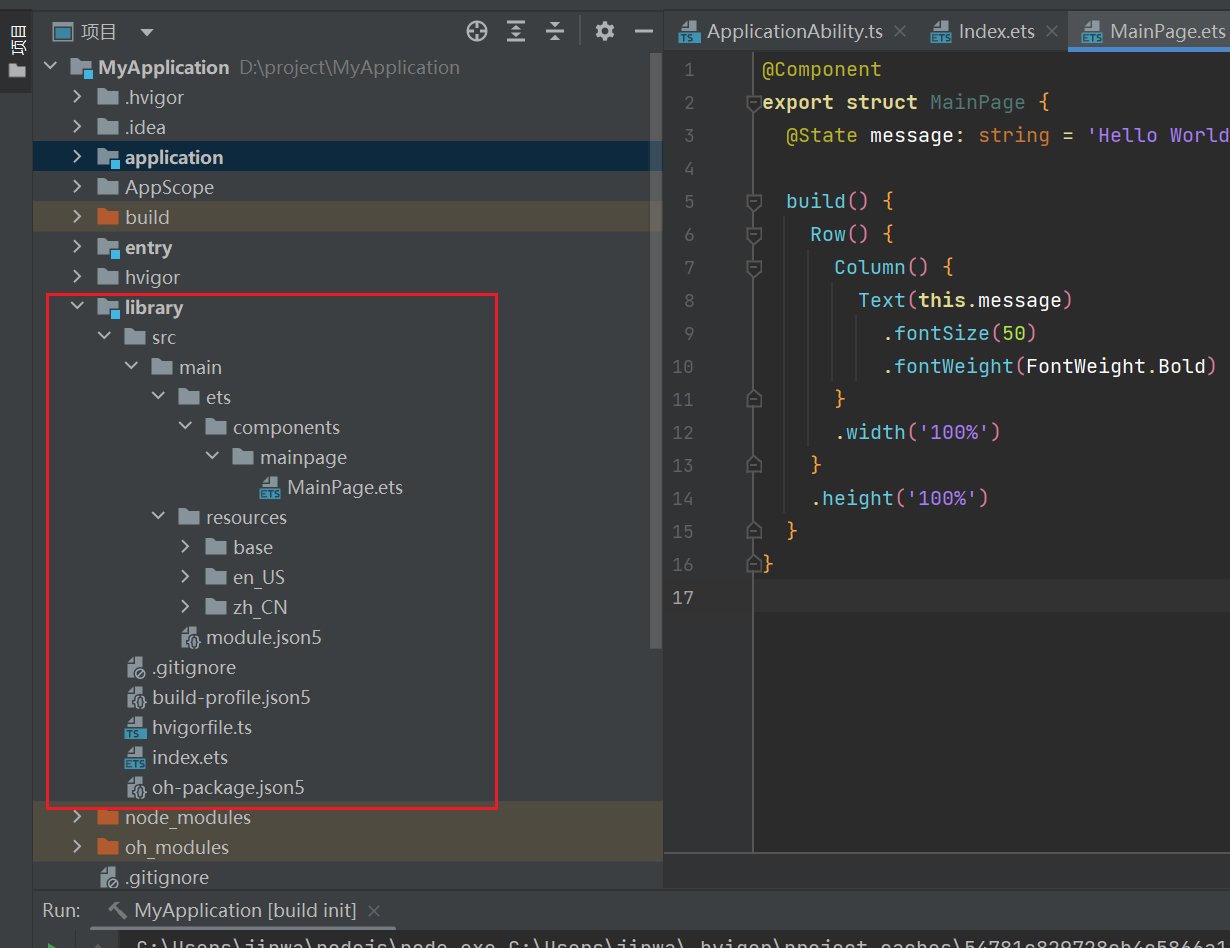Switch to ApplicationAbility.ts tab
1230x948 pixels.
pyautogui.click(x=794, y=31)
